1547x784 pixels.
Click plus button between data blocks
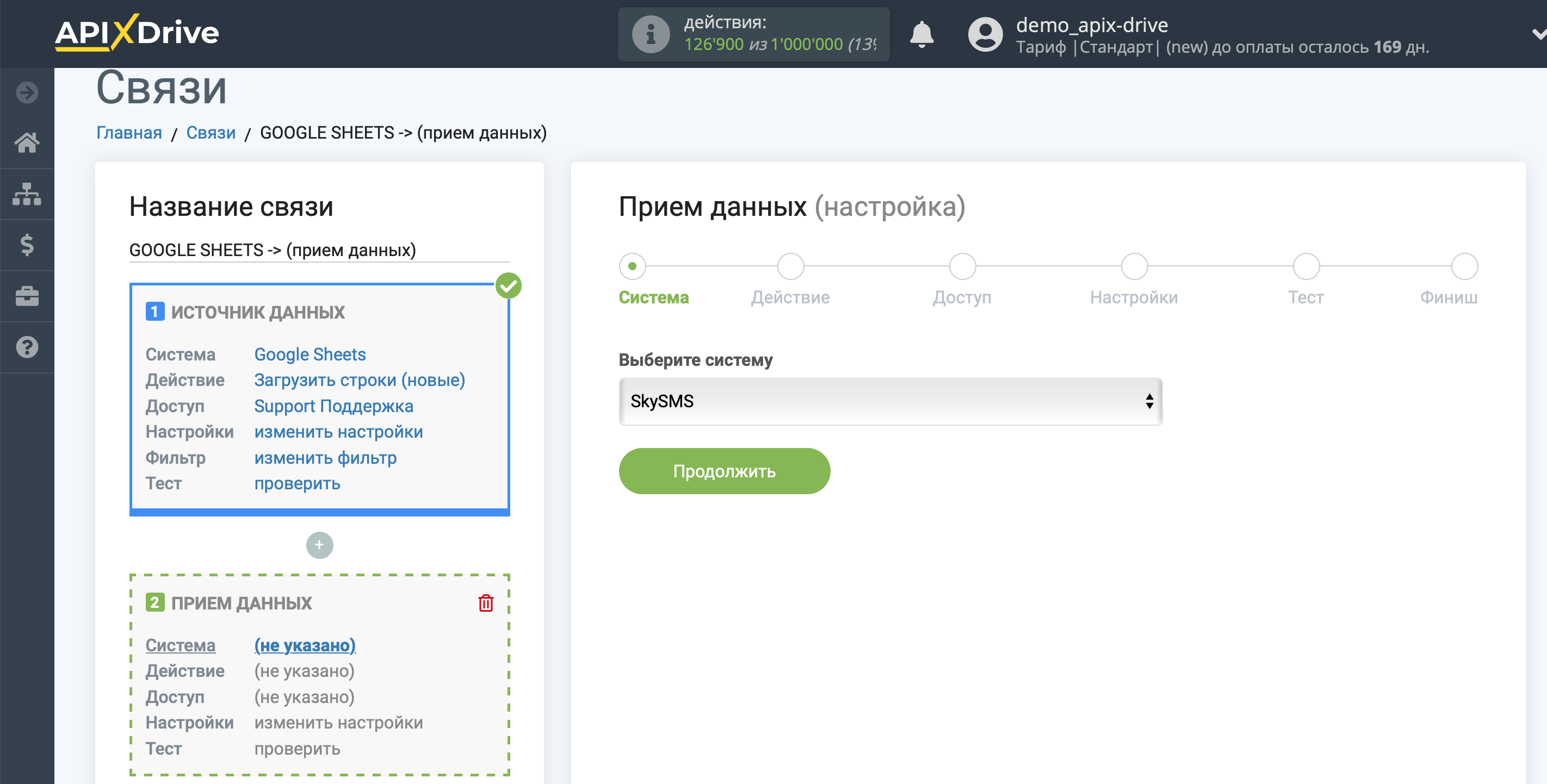click(x=319, y=545)
